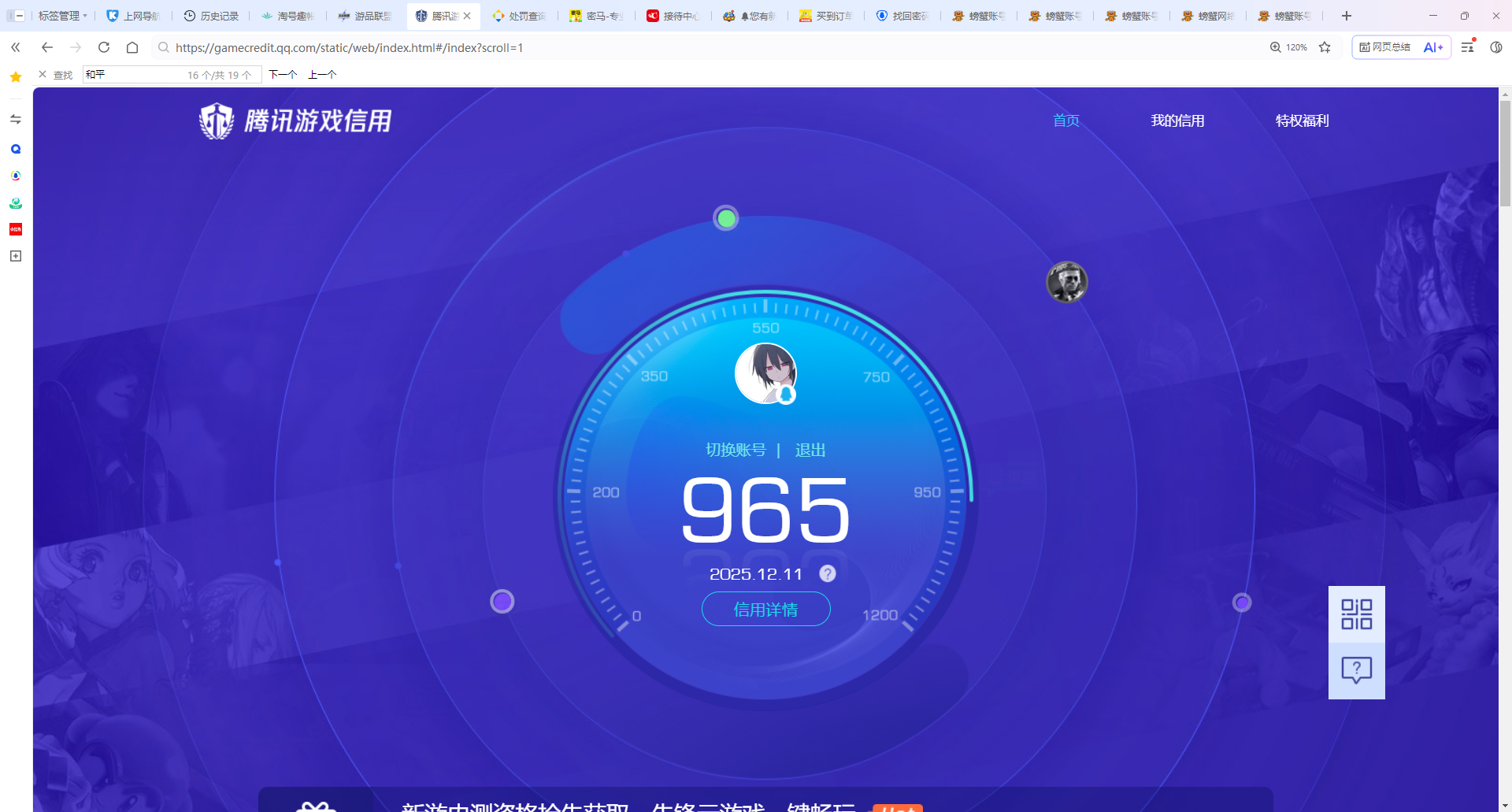Click the find-in-page search field

click(134, 75)
